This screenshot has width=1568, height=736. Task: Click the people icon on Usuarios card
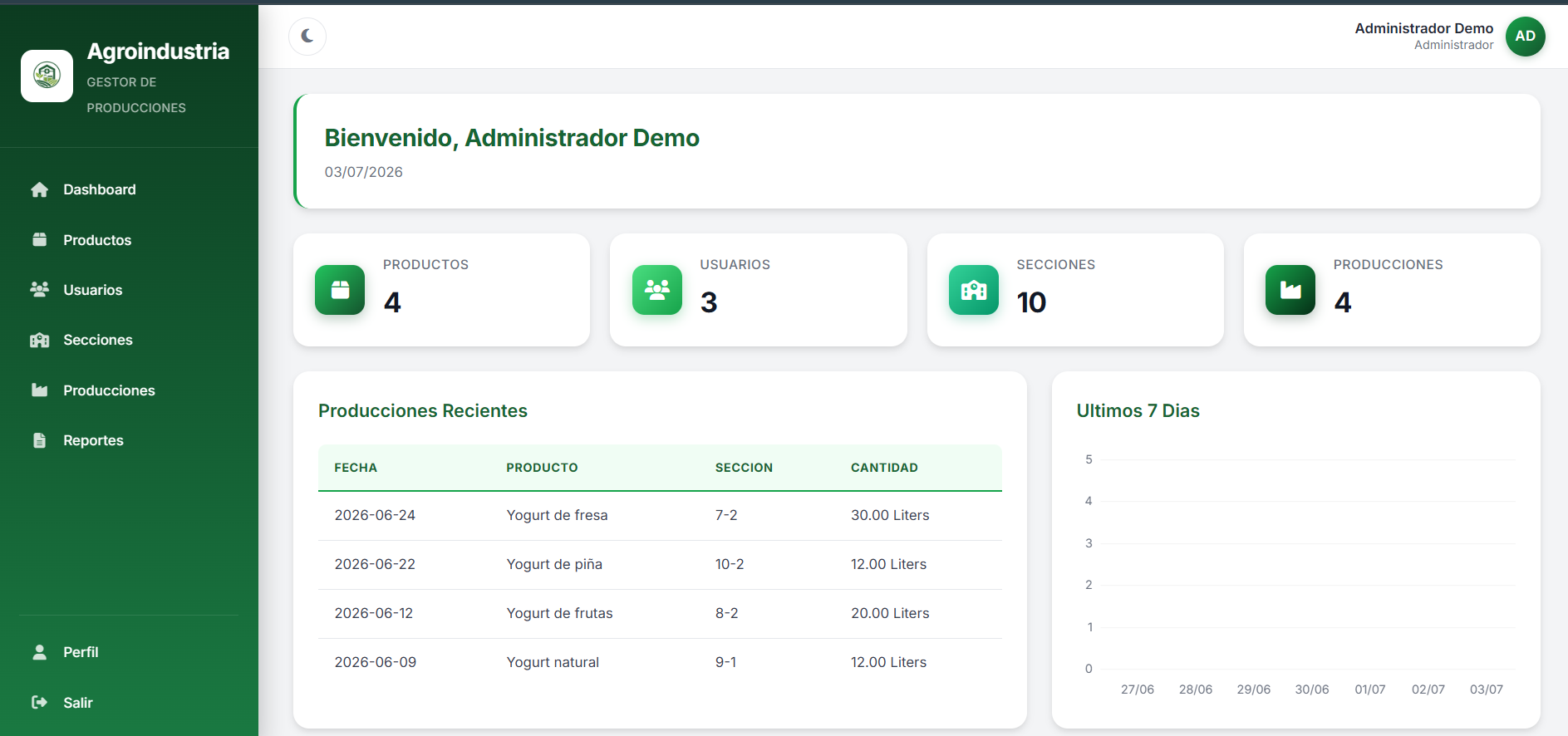[x=657, y=290]
